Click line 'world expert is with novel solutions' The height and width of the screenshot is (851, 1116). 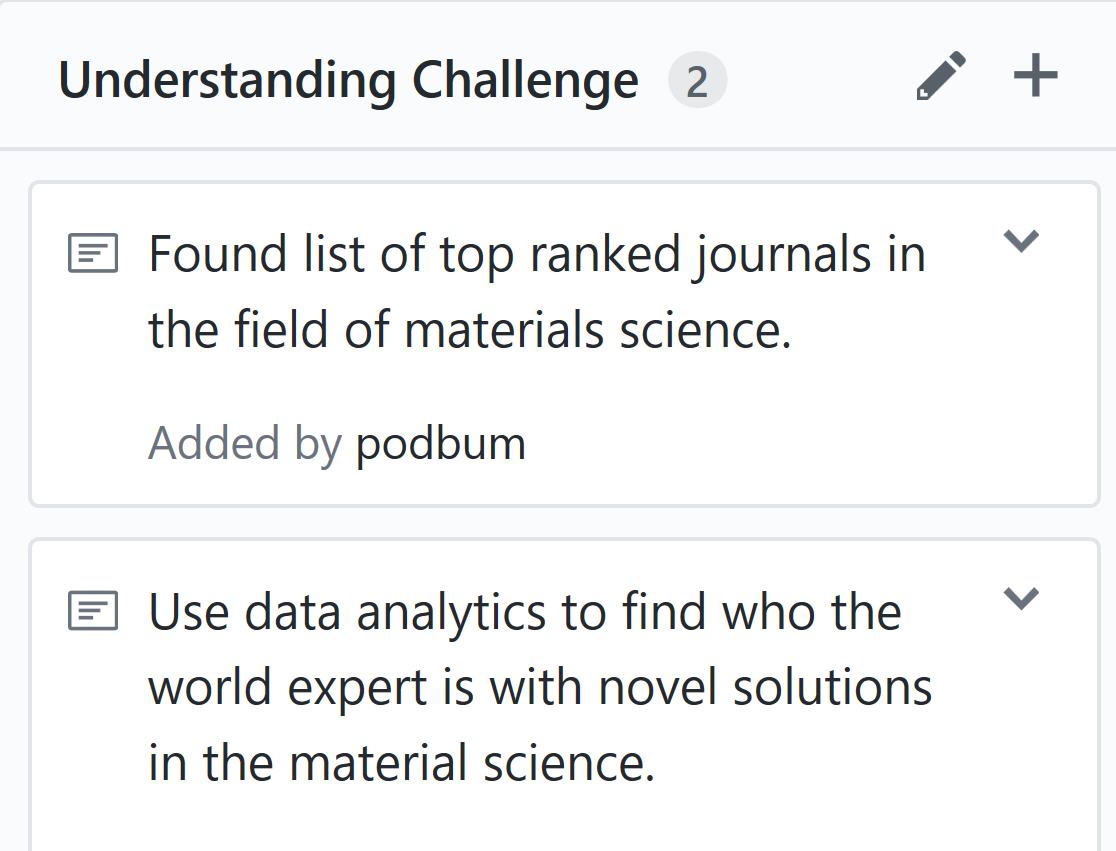coord(540,688)
